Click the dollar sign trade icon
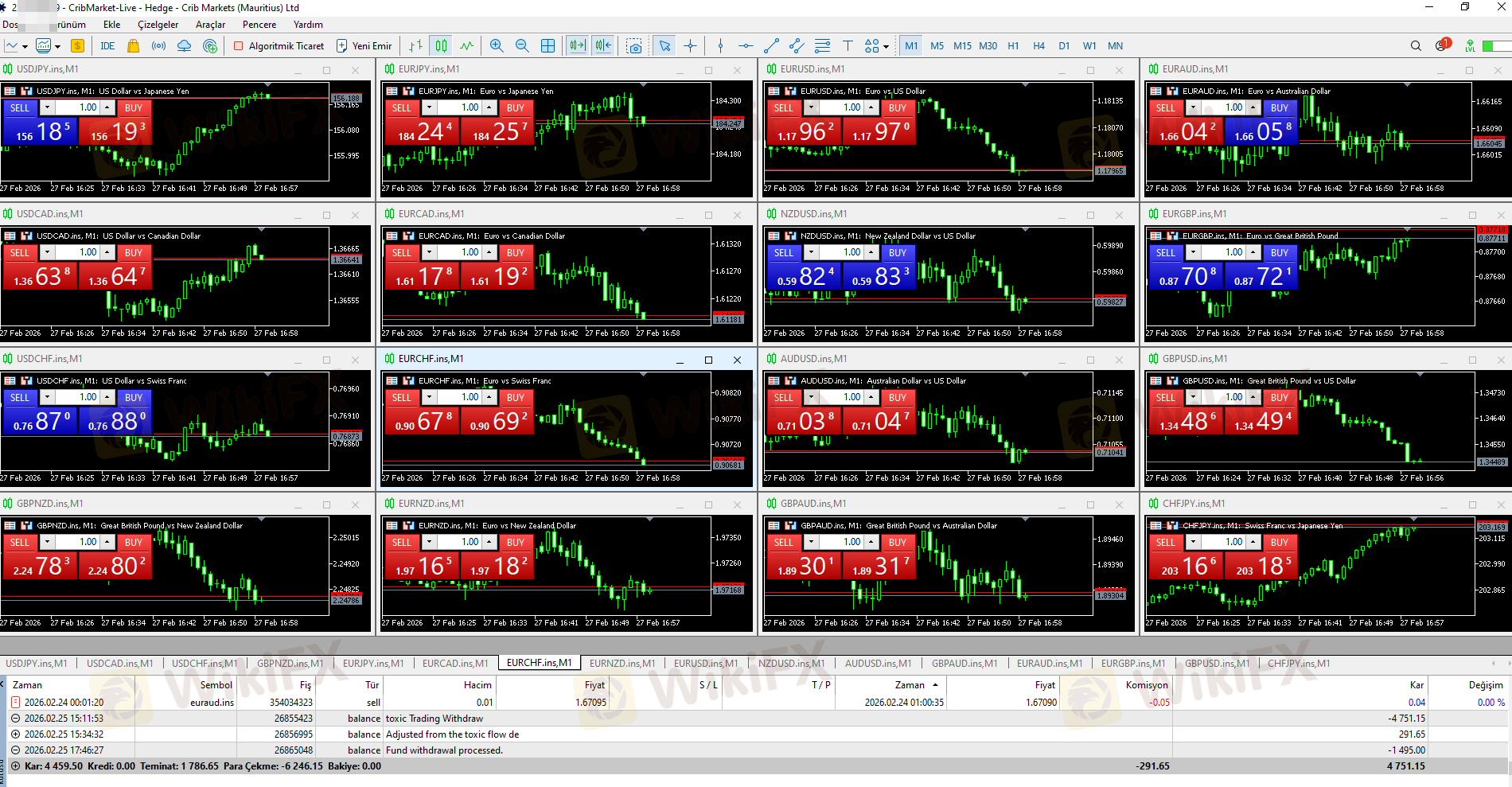Viewport: 1512px width, 787px height. point(77,46)
